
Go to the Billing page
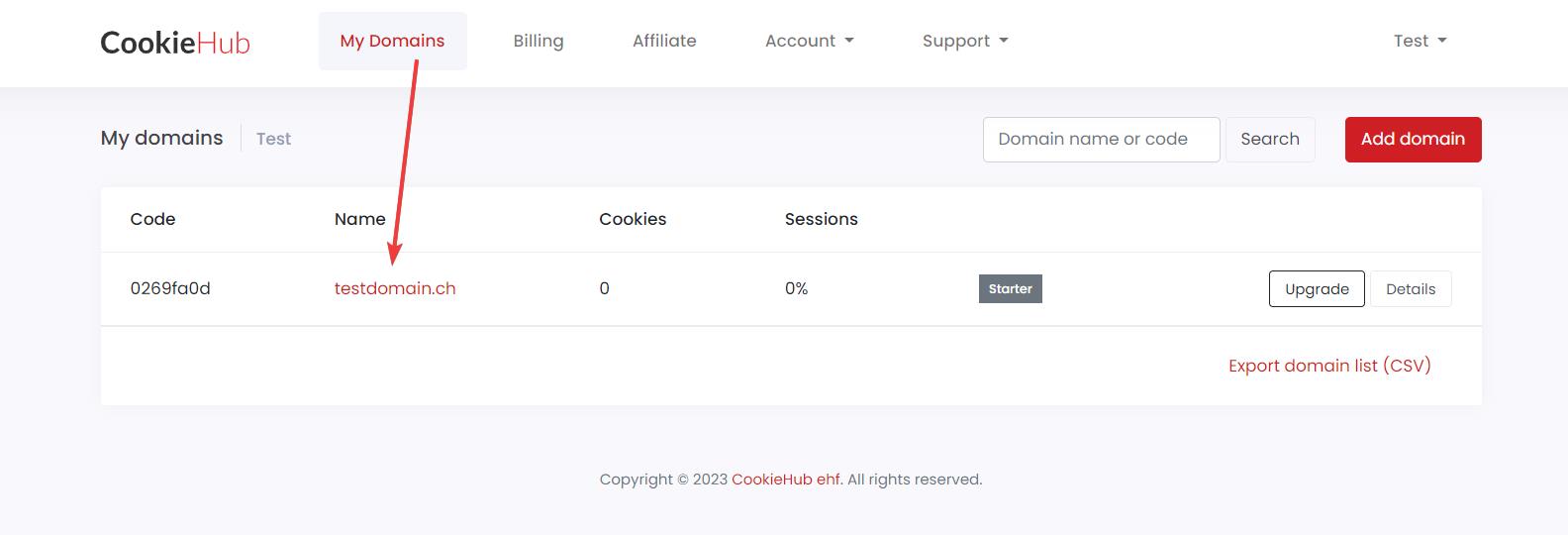[x=539, y=41]
